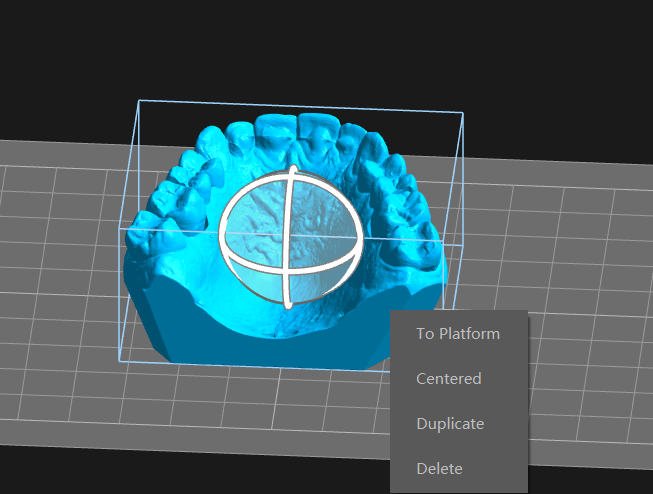This screenshot has width=653, height=494.
Task: Select Centered from the context menu
Action: tap(458, 379)
